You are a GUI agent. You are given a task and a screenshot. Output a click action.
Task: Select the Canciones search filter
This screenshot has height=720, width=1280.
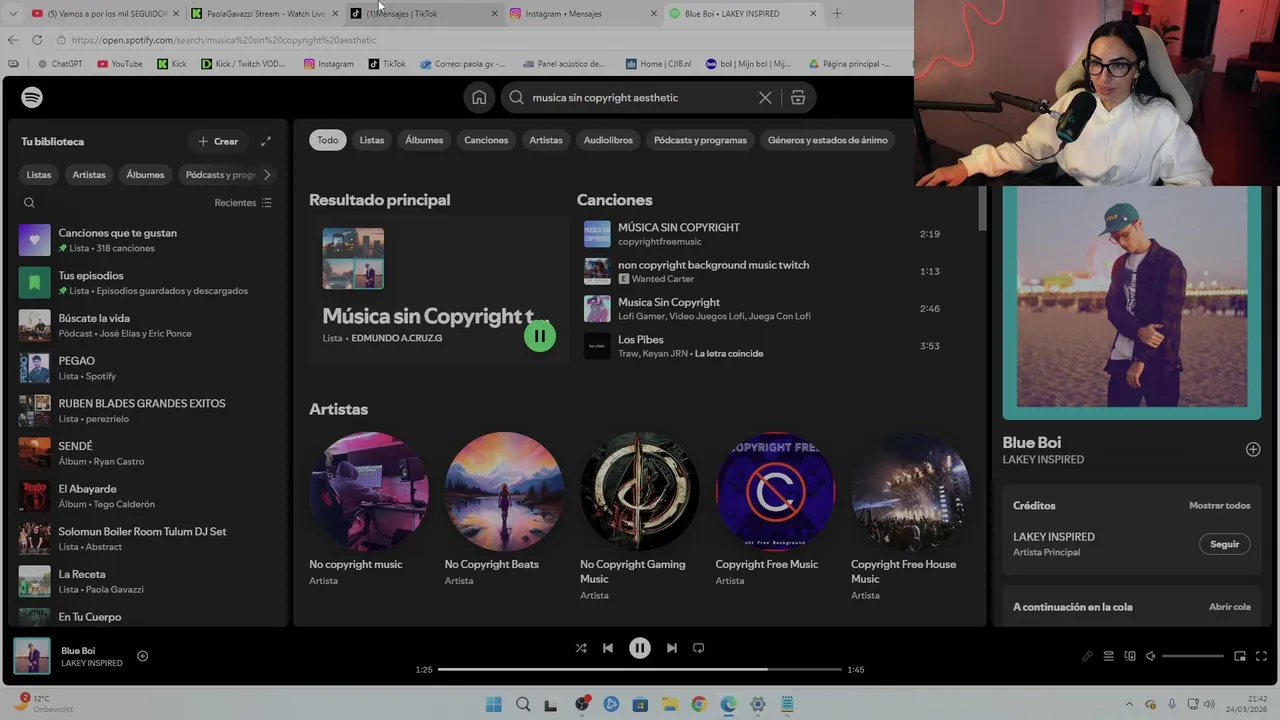pos(486,140)
